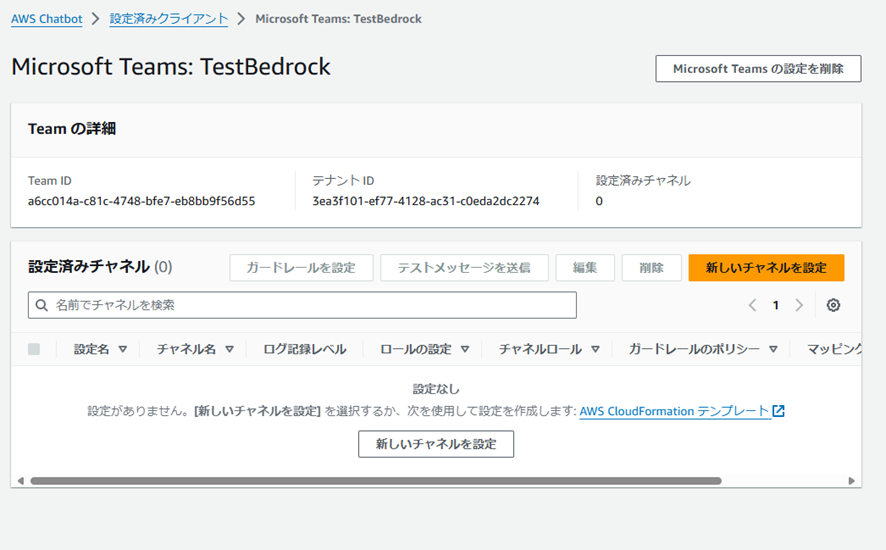This screenshot has height=550, width=886.
Task: Open the table preferences gear icon
Action: [833, 305]
